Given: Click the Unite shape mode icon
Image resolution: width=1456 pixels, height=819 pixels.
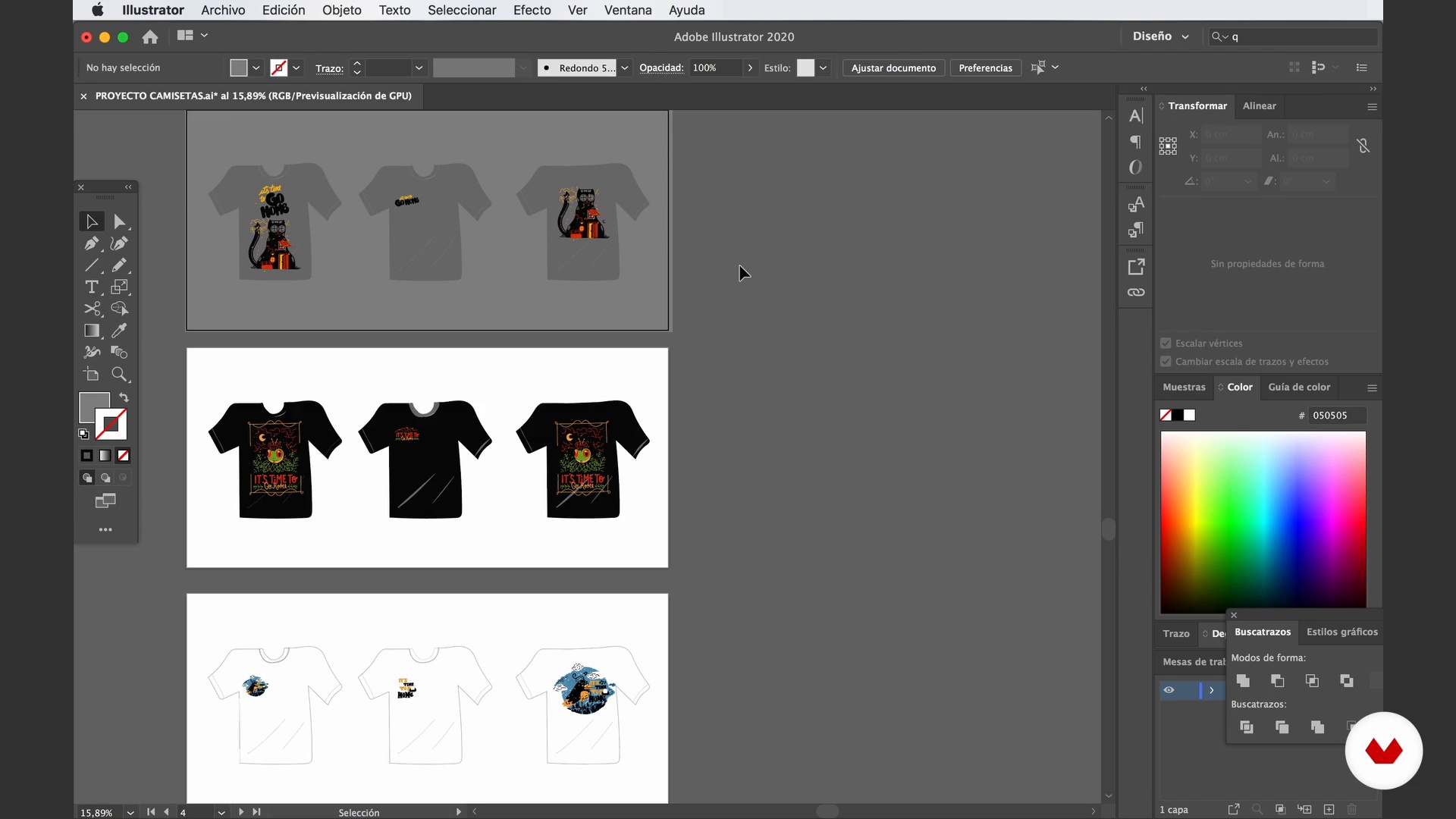Looking at the screenshot, I should 1243,680.
